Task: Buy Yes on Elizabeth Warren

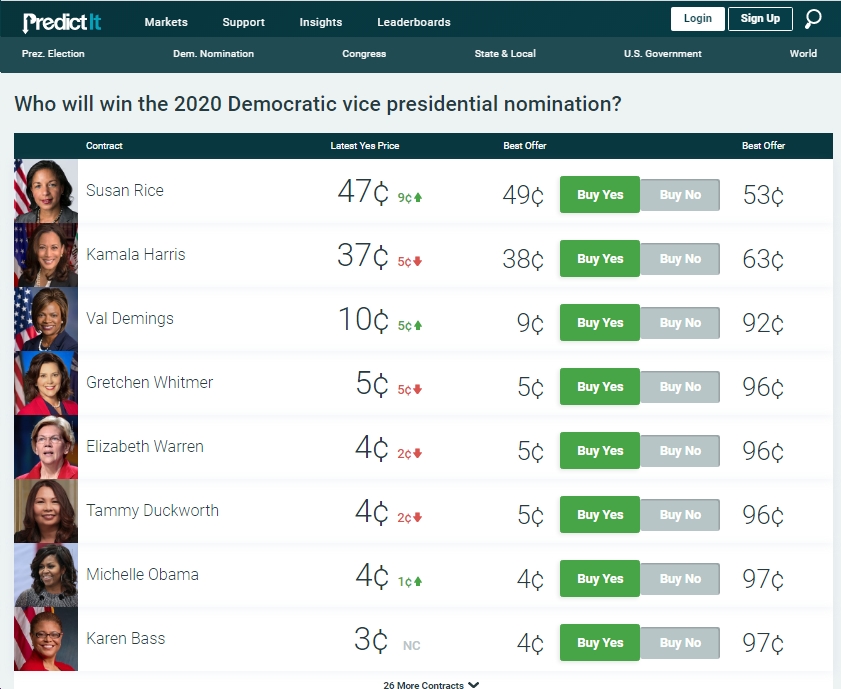Action: coord(600,450)
